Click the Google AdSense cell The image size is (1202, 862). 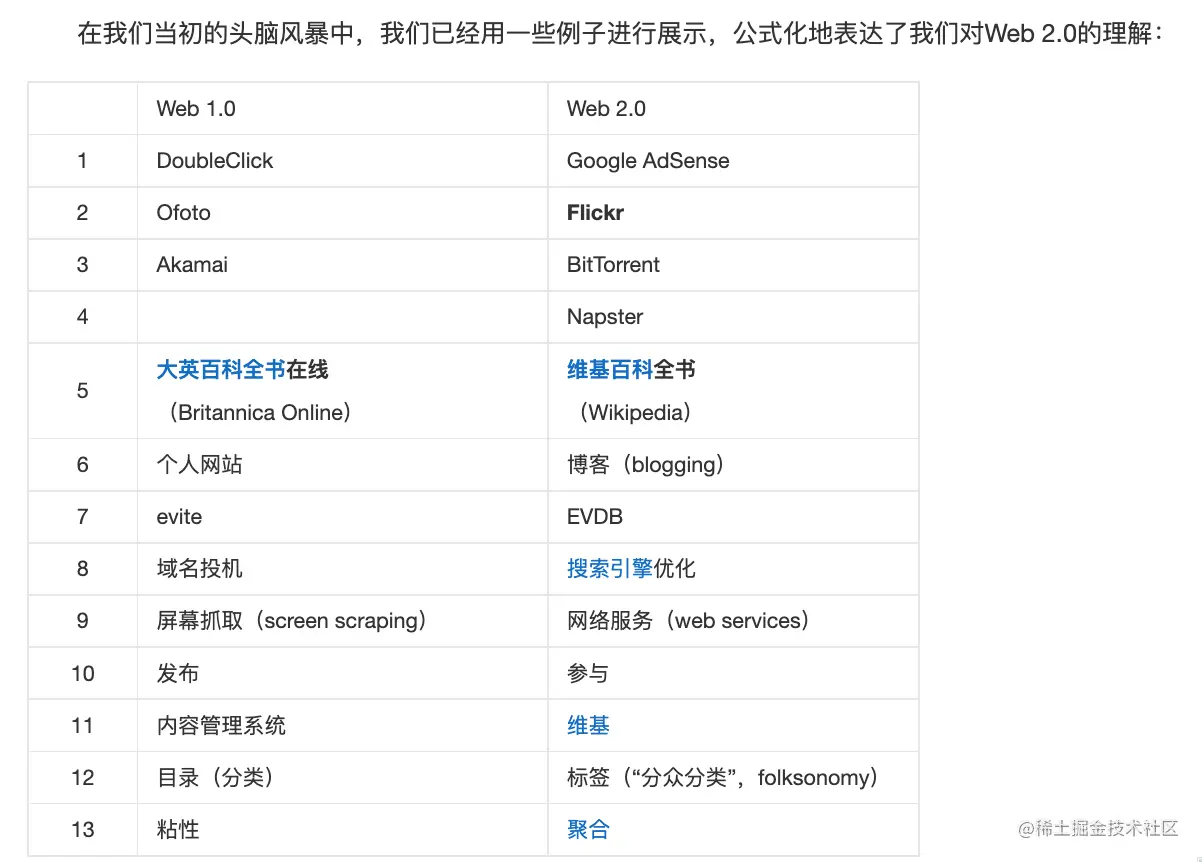(x=733, y=161)
